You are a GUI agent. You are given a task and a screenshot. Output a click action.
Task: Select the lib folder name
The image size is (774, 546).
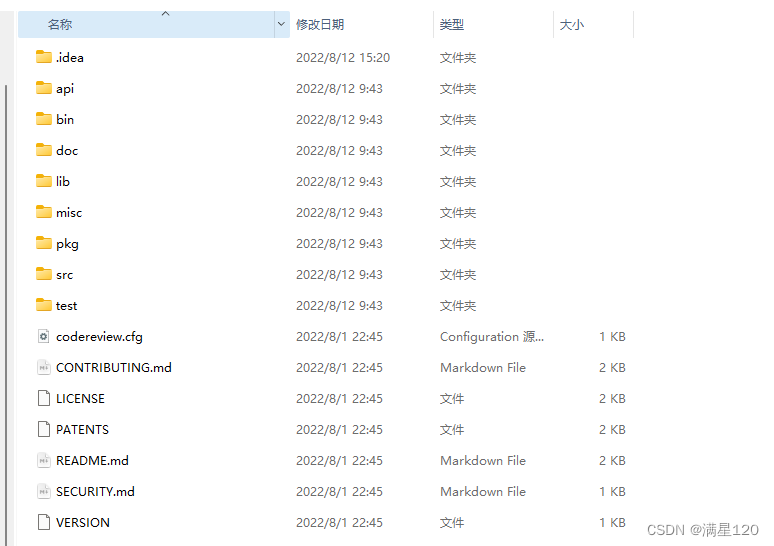[63, 182]
